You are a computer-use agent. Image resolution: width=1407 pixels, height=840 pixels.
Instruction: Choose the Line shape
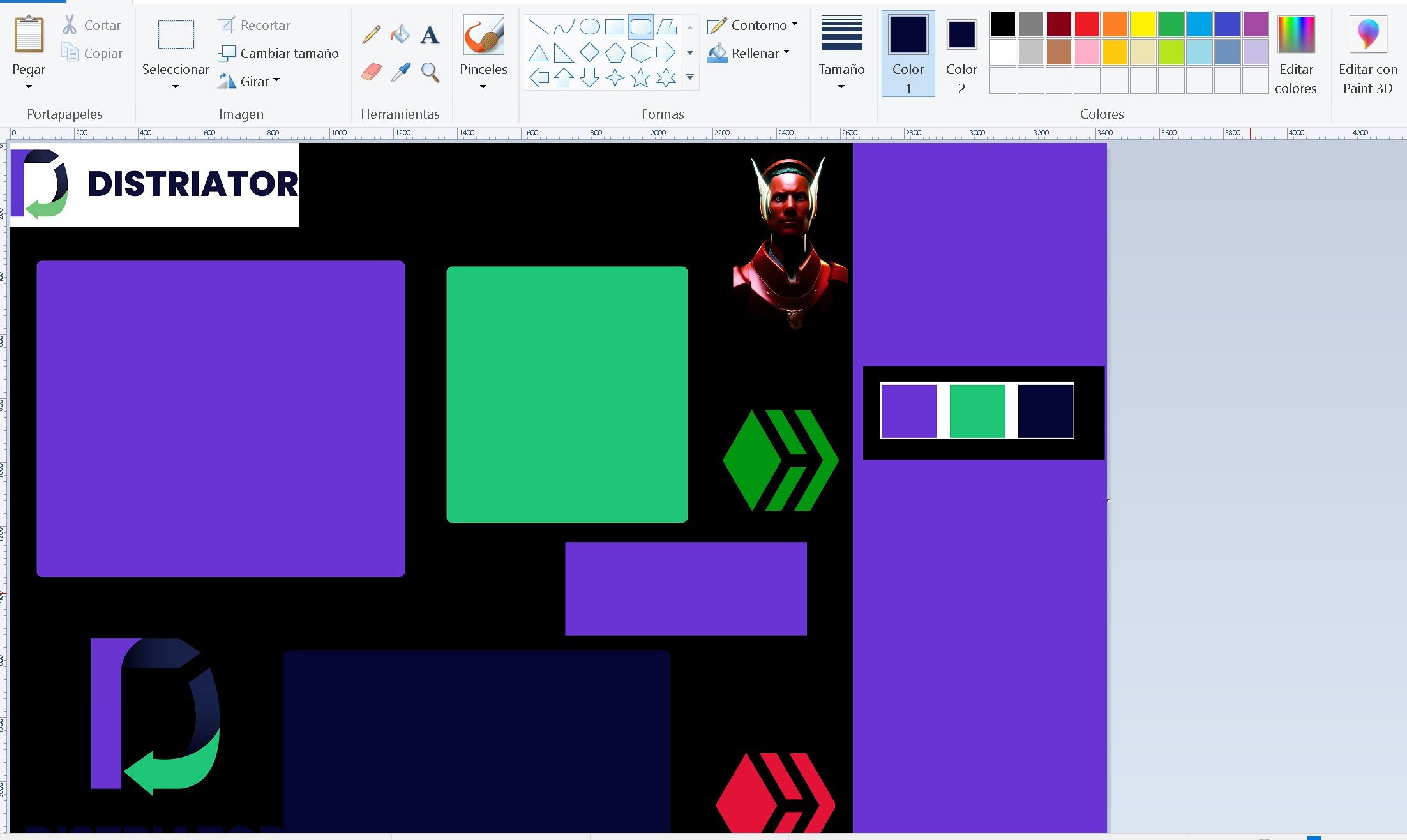click(x=539, y=27)
